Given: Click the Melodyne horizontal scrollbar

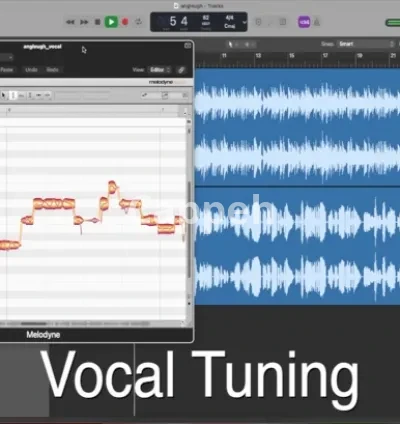Looking at the screenshot, I should [33, 323].
